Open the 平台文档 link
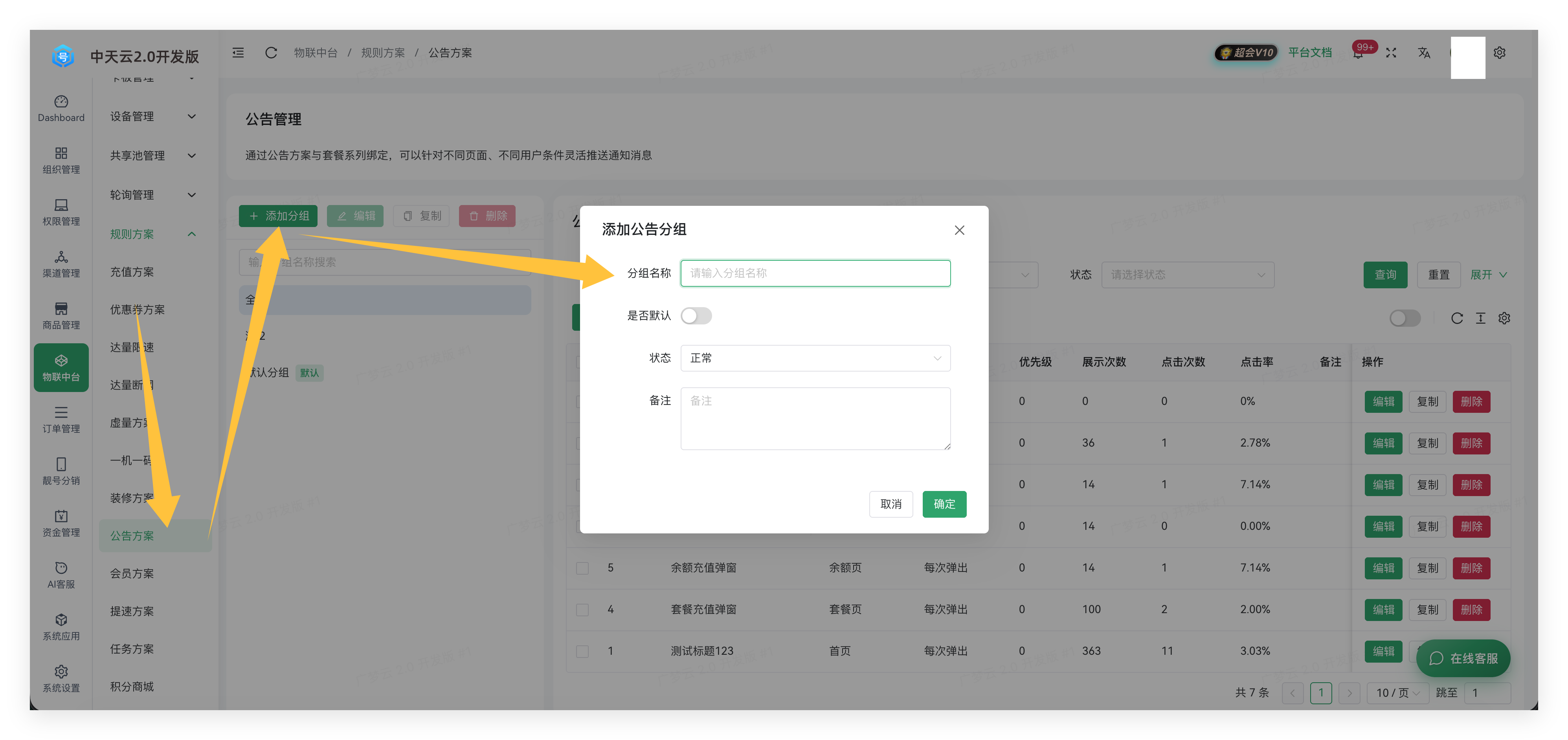This screenshot has height=740, width=1568. pos(1310,53)
